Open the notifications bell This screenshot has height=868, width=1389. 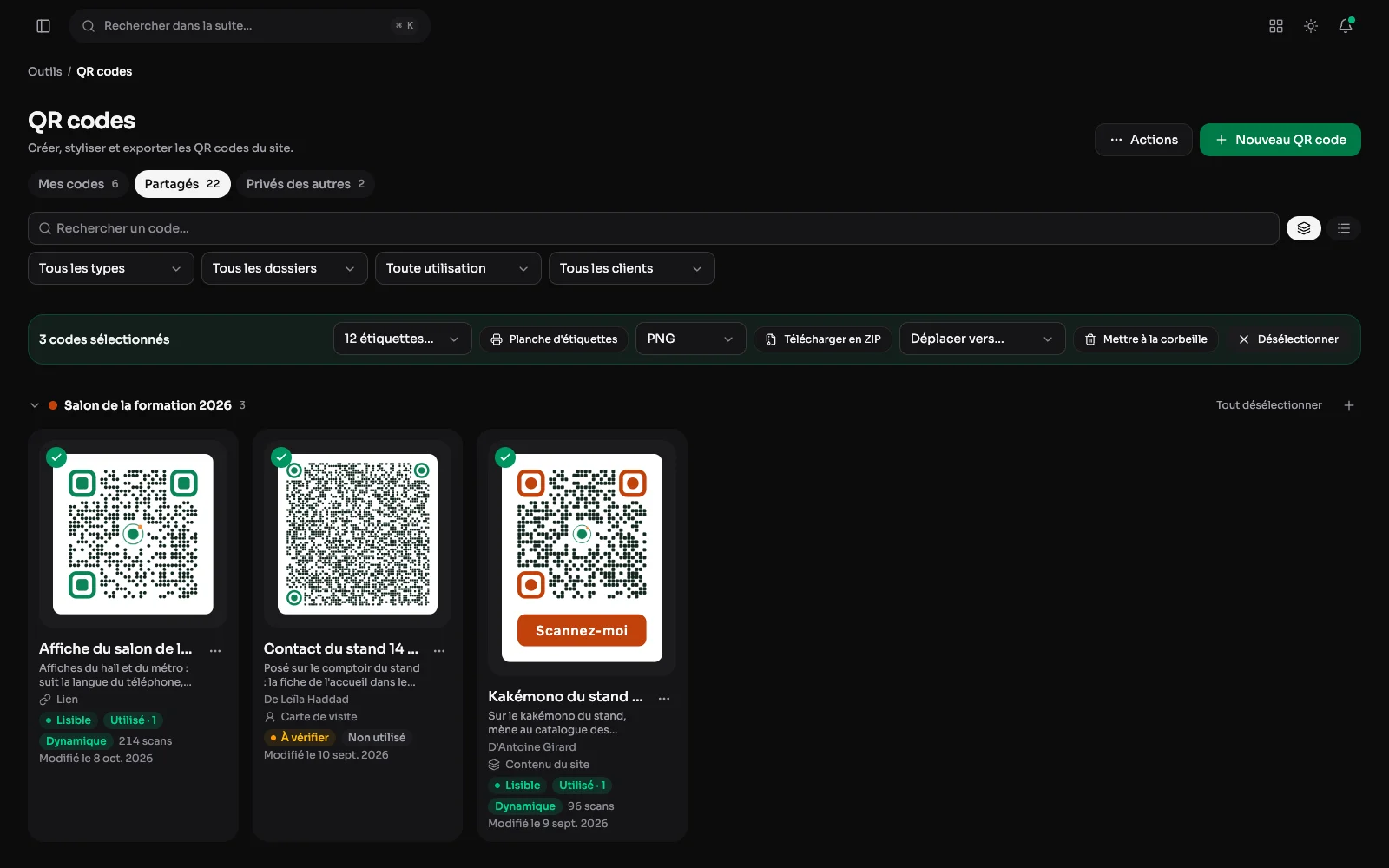(x=1346, y=26)
